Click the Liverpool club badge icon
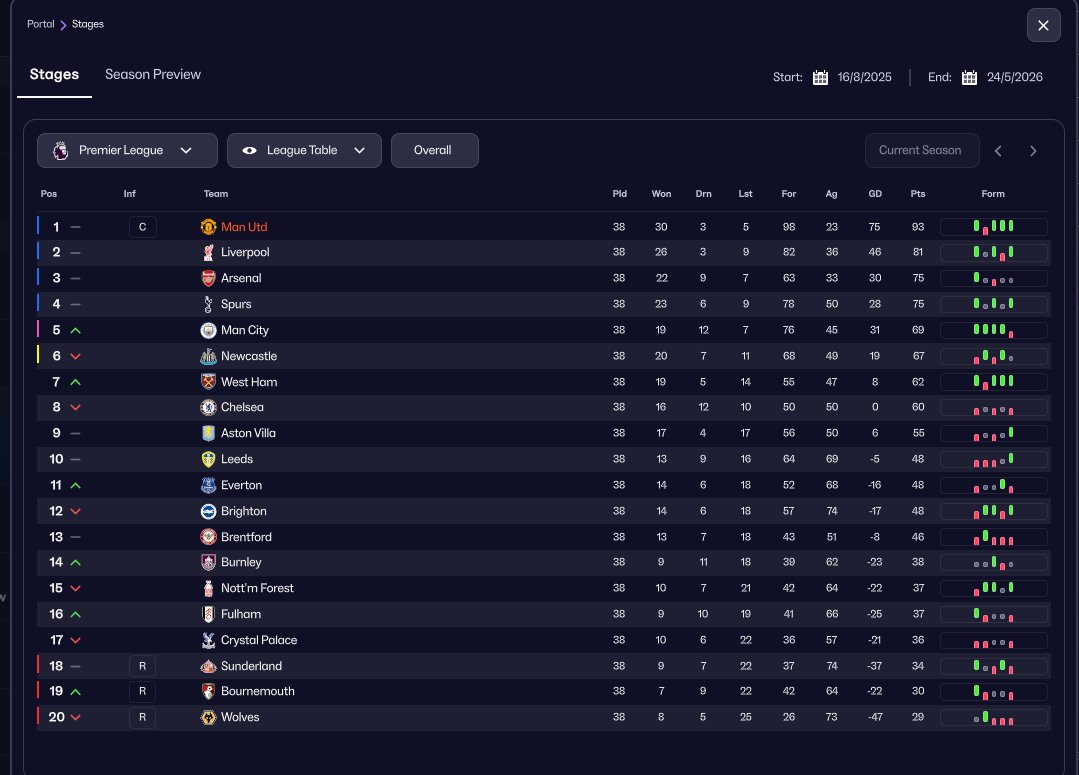1079x775 pixels. (208, 253)
